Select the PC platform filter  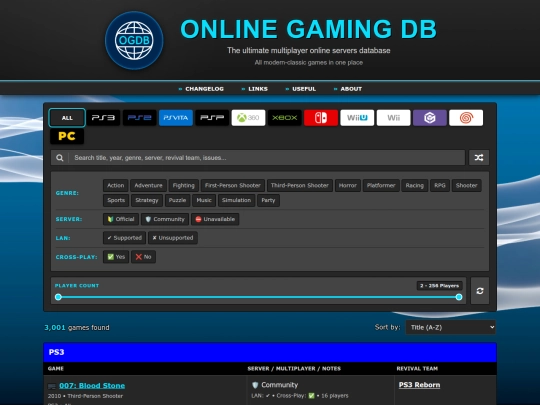67,136
